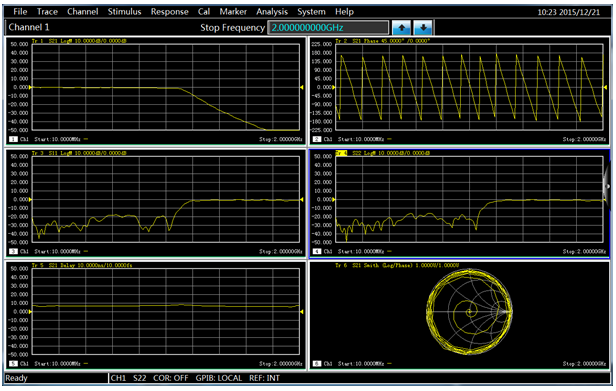Image resolution: width=616 pixels, height=391 pixels.
Task: Select the S11 trace window 3
Action: (156, 203)
